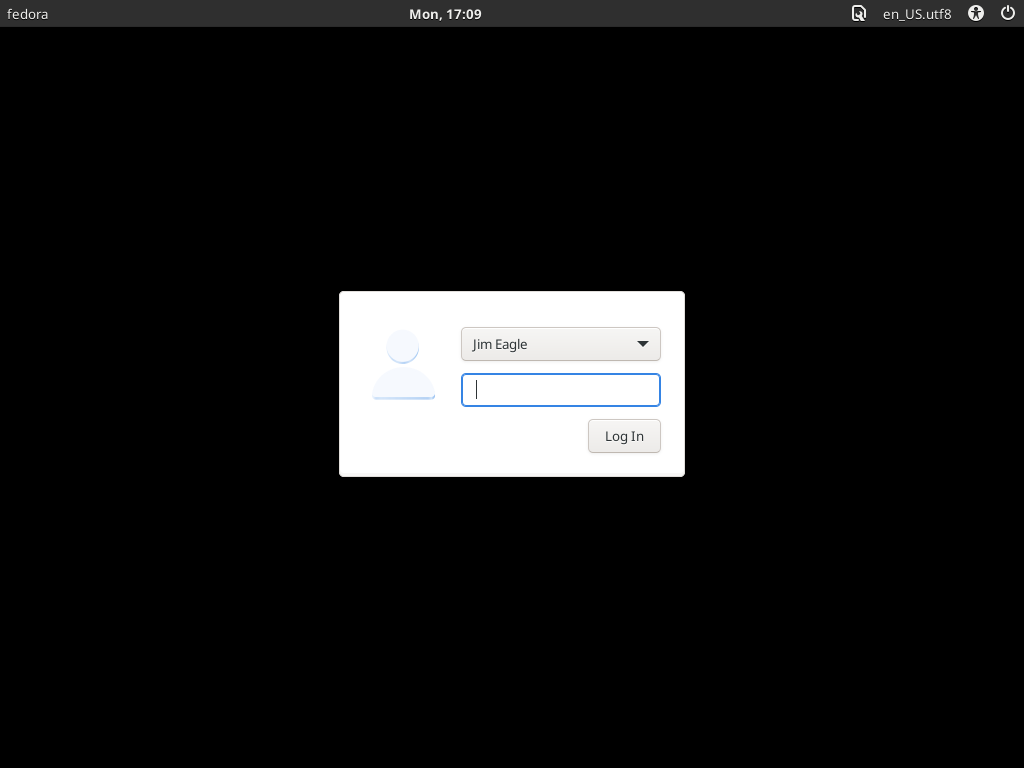Click the Mon, 17:09 clock

[x=445, y=14]
